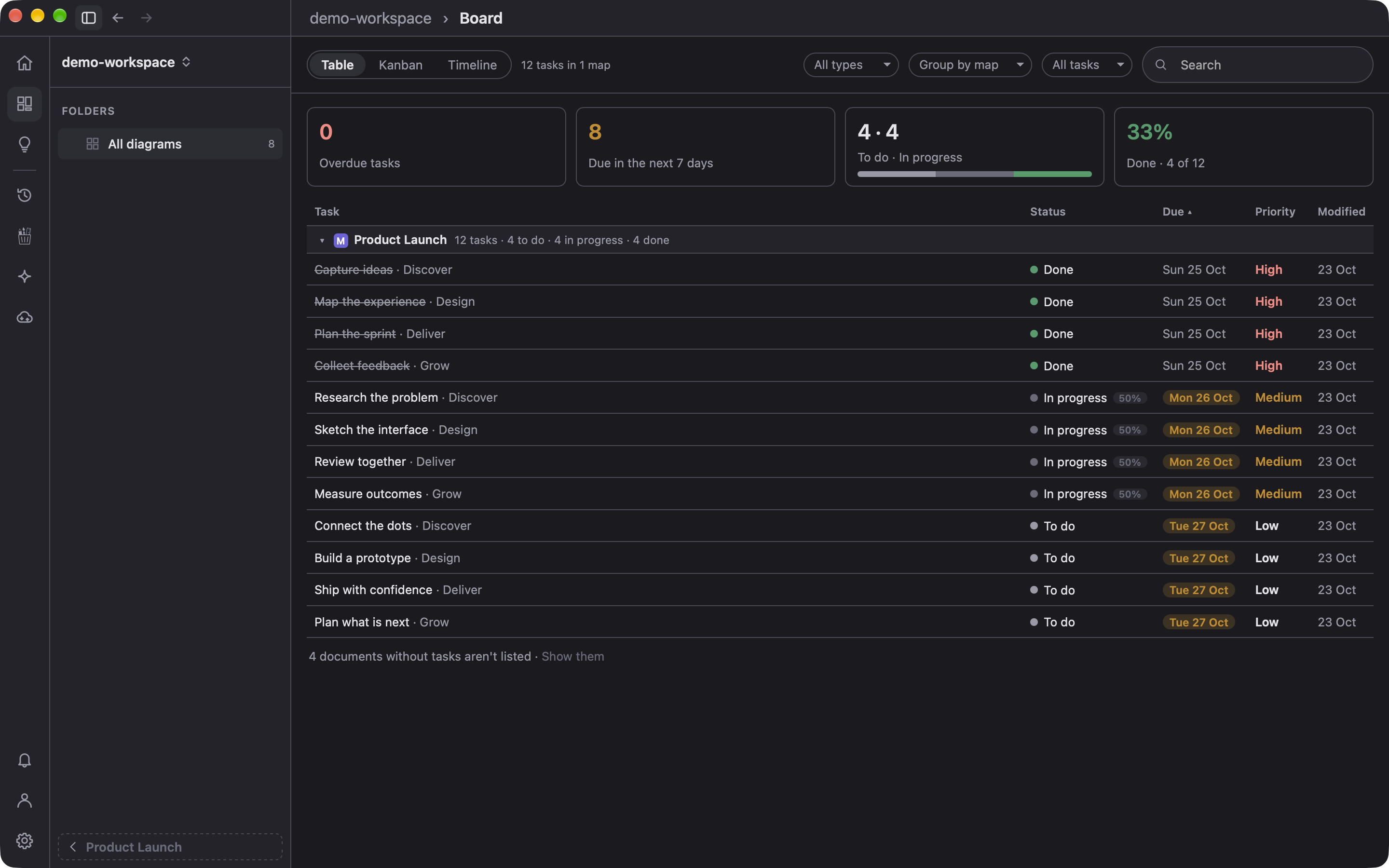This screenshot has height=868, width=1389.
Task: Click 50% progress badge of Sketch the interface
Action: (x=1129, y=430)
